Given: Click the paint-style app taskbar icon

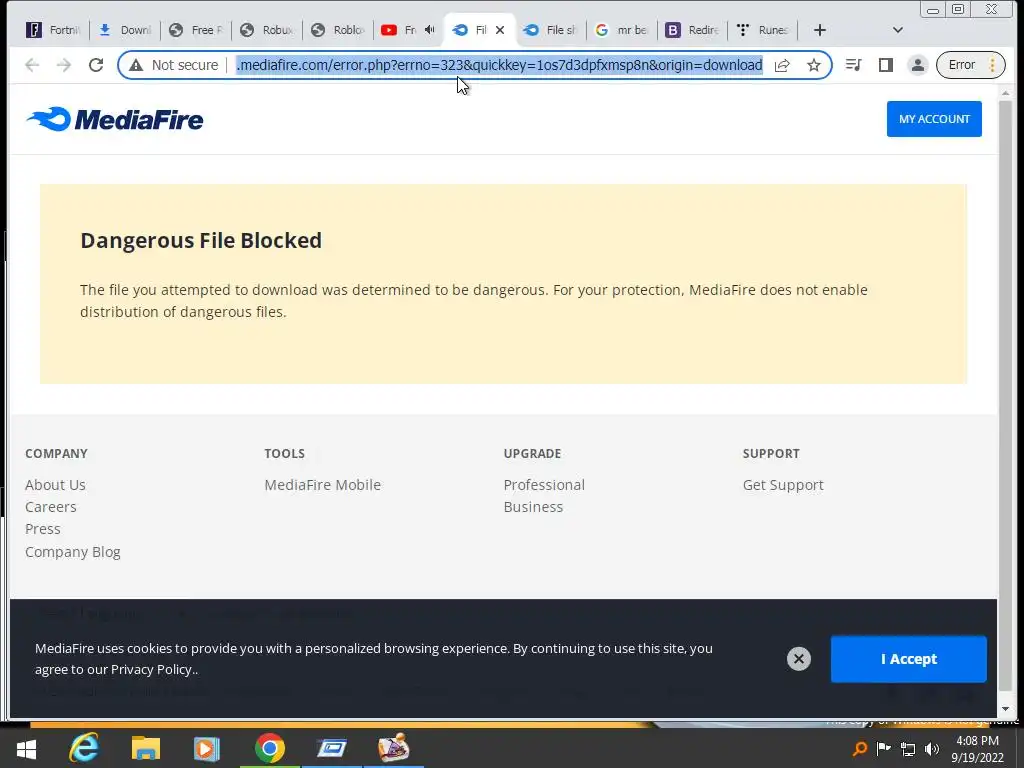Looking at the screenshot, I should tap(393, 748).
